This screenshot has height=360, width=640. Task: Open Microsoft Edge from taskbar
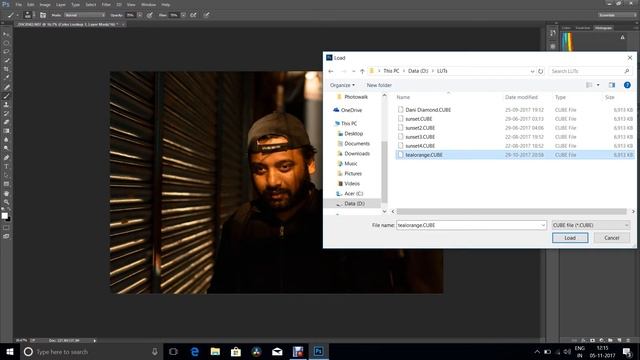click(x=195, y=351)
